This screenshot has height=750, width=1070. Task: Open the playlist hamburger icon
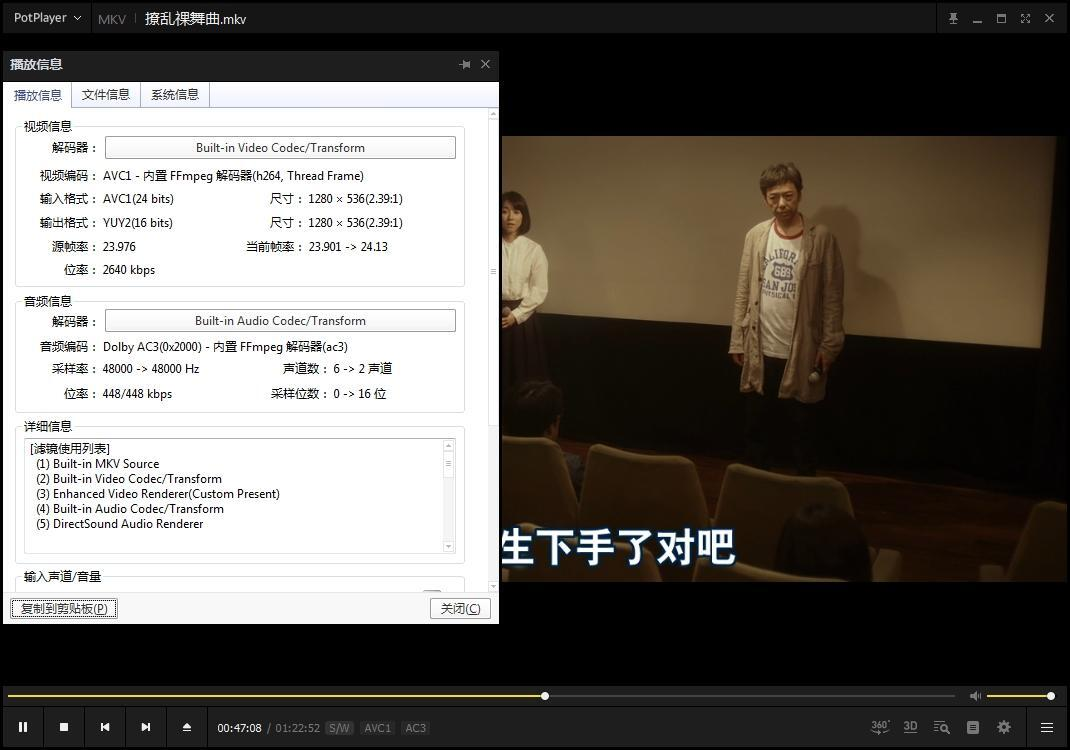tap(1046, 727)
